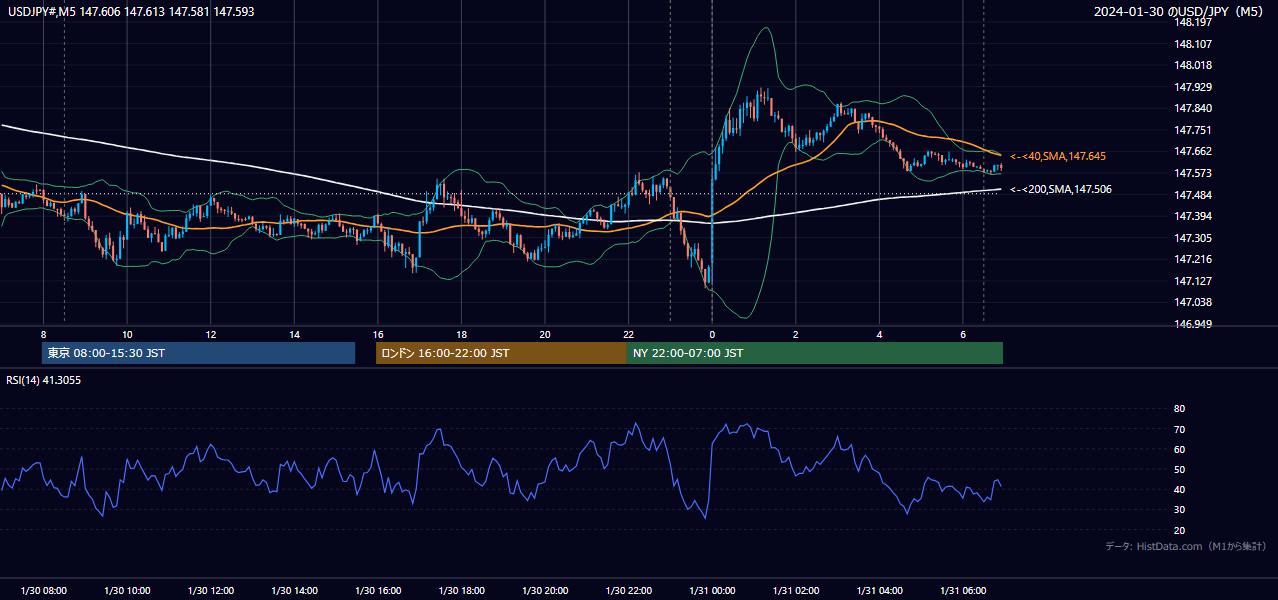This screenshot has height=600, width=1278.
Task: Click the 200 SMA 147.506 label
Action: [x=1060, y=189]
